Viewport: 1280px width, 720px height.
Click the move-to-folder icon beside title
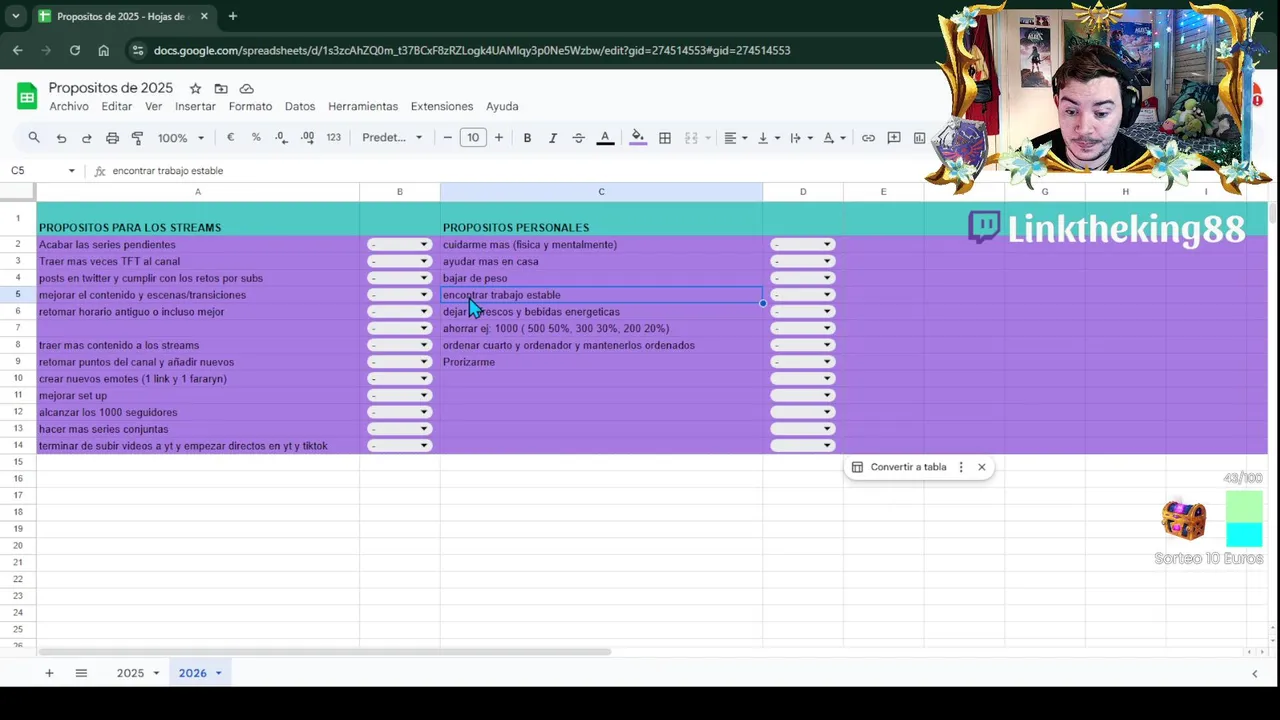pos(221,88)
